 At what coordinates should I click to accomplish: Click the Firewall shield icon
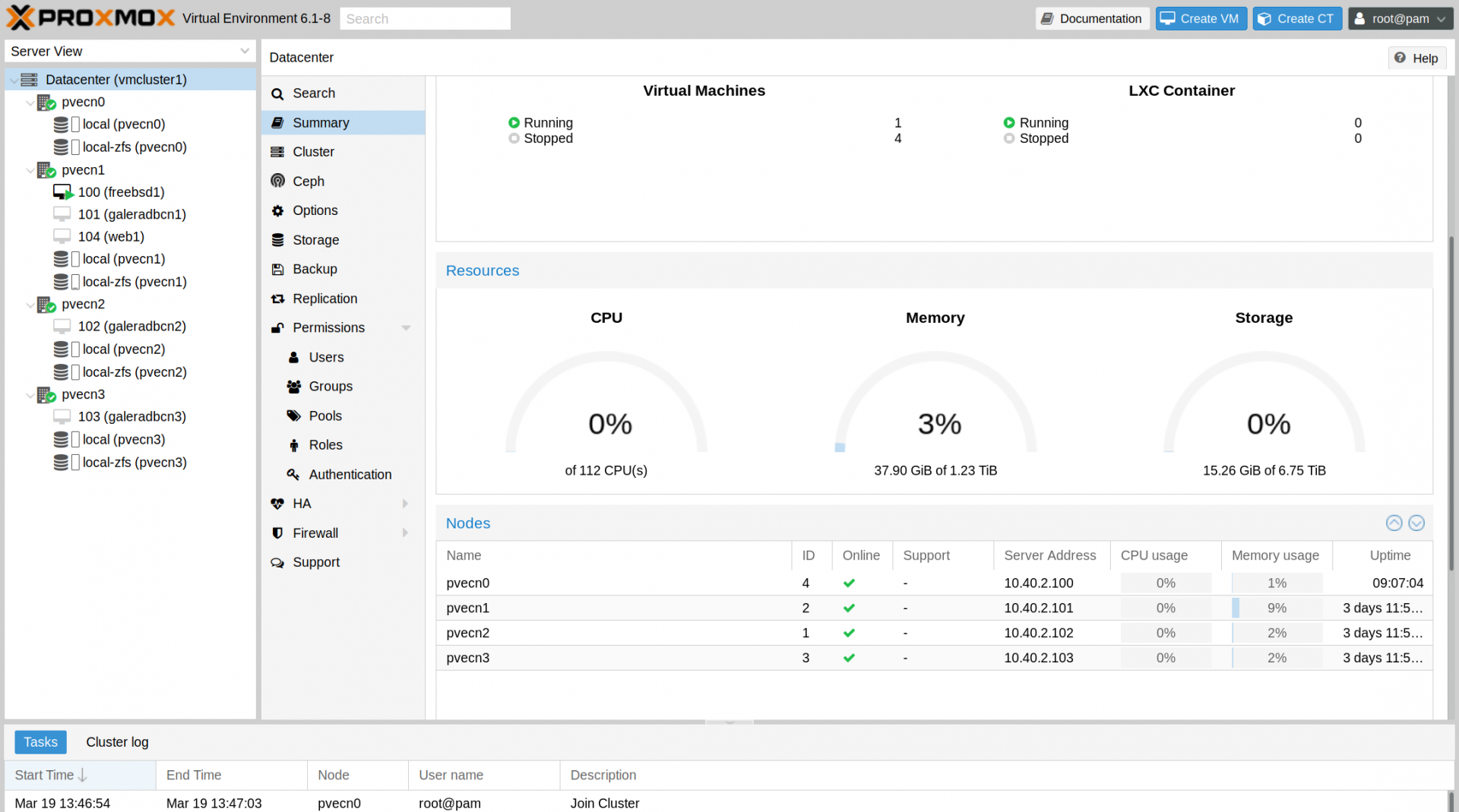(x=278, y=533)
